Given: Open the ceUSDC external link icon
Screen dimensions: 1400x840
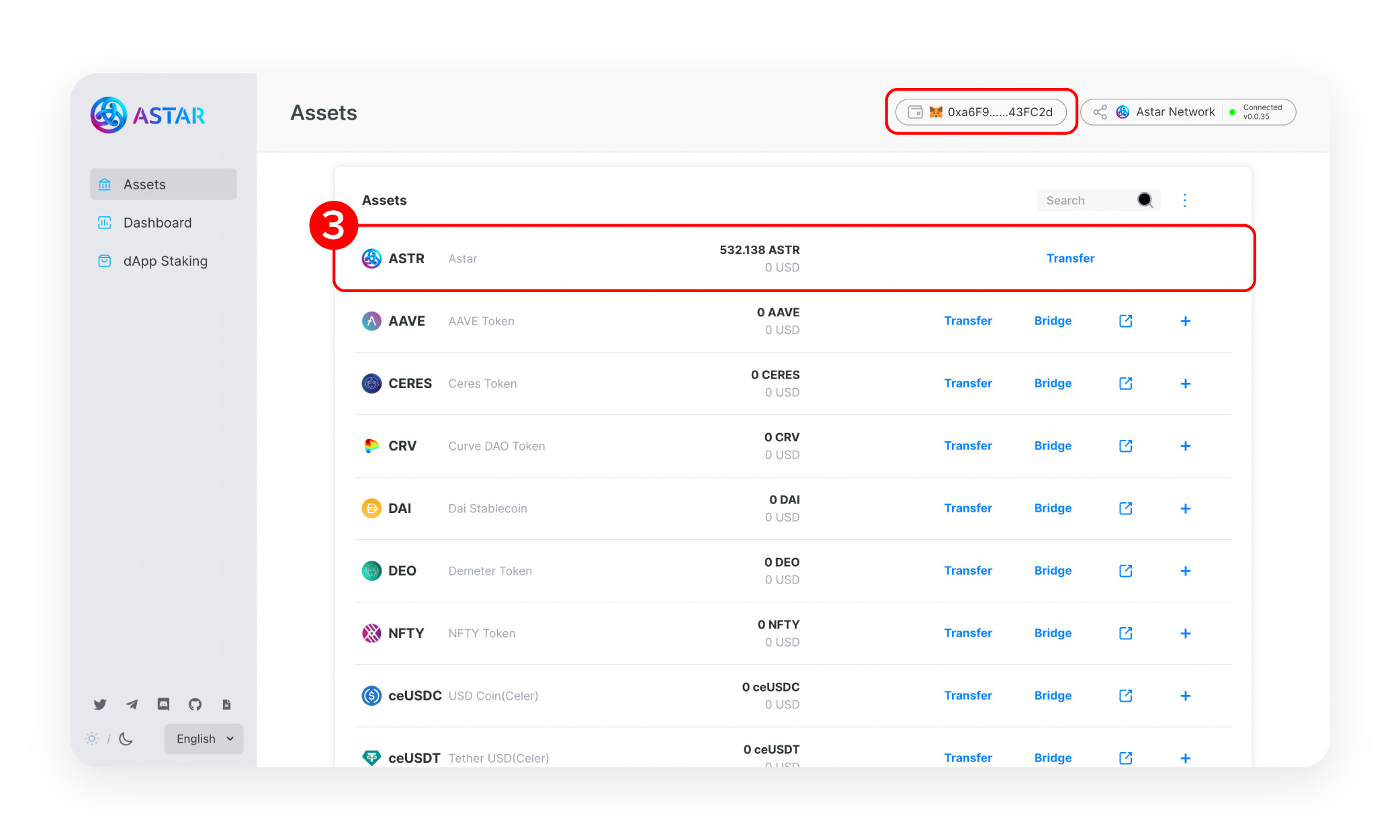Looking at the screenshot, I should 1126,696.
